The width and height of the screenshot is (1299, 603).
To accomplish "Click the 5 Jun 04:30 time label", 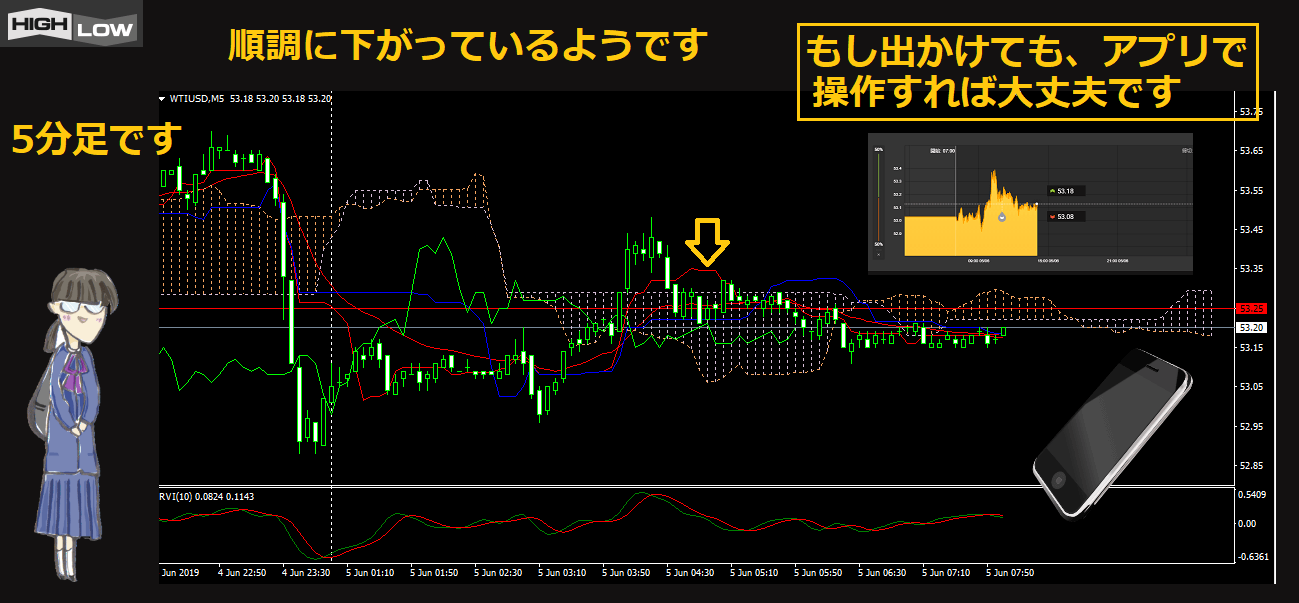I will (x=691, y=573).
